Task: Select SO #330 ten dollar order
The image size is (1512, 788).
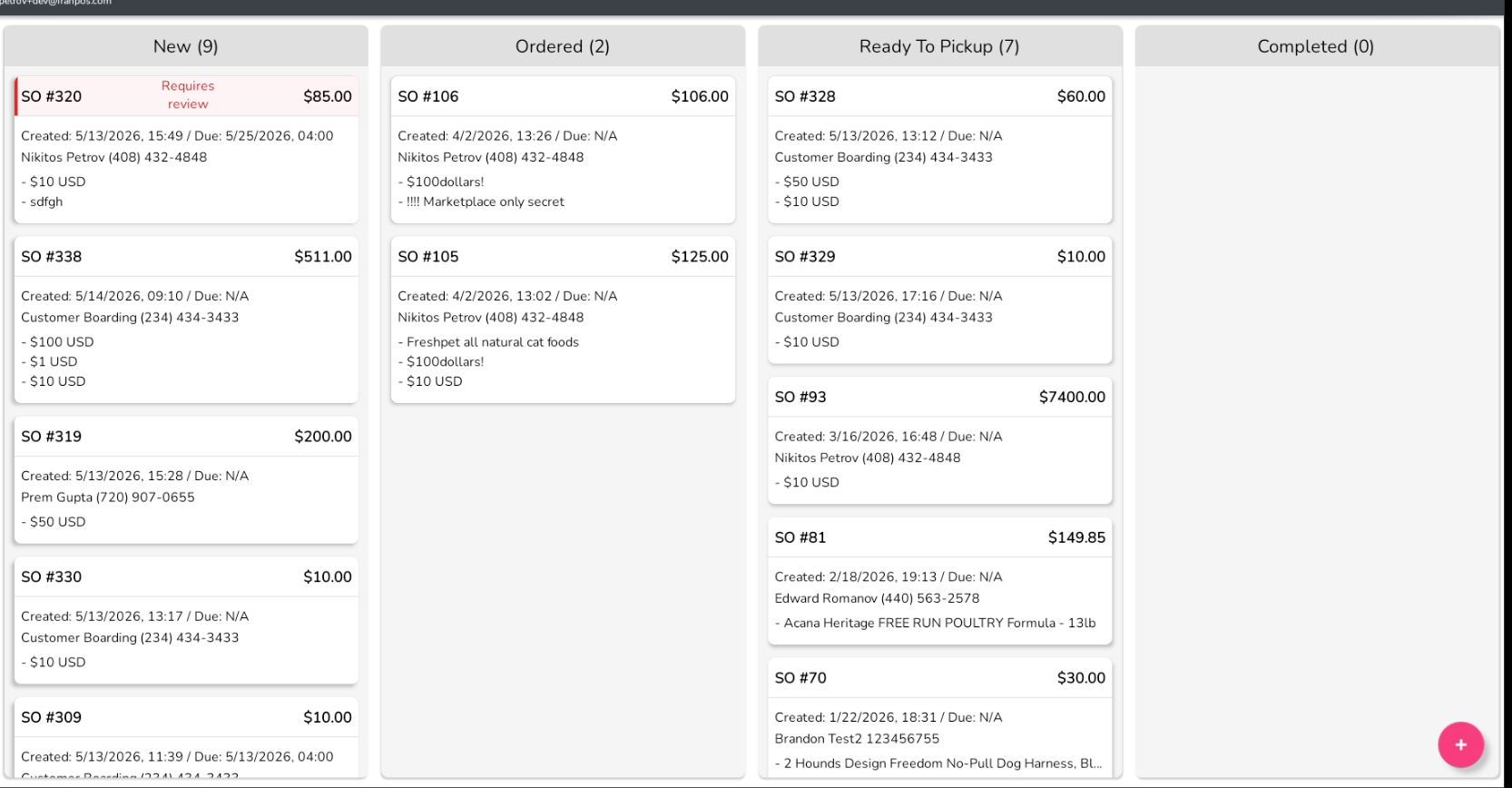Action: pos(186,621)
